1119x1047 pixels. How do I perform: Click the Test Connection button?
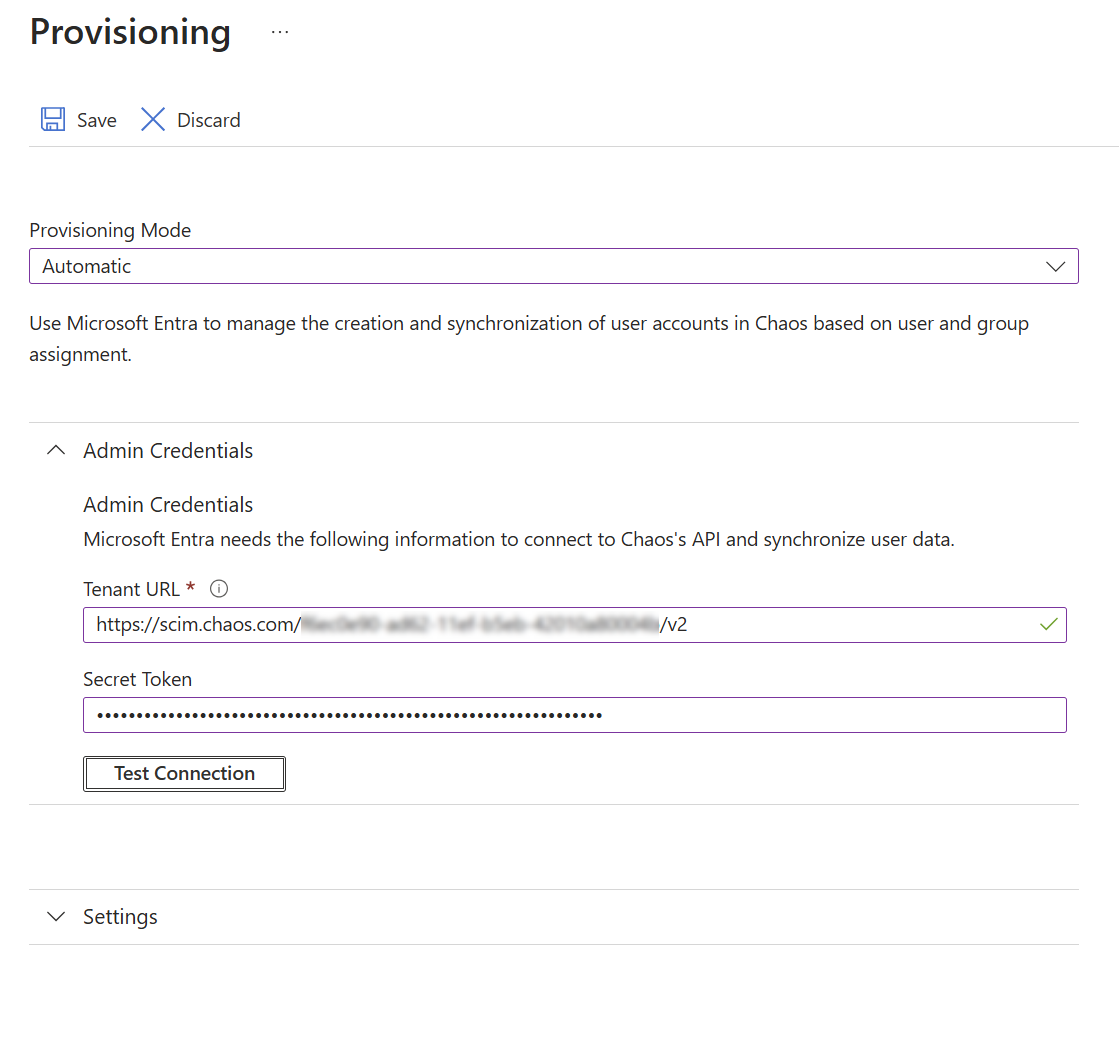point(184,774)
